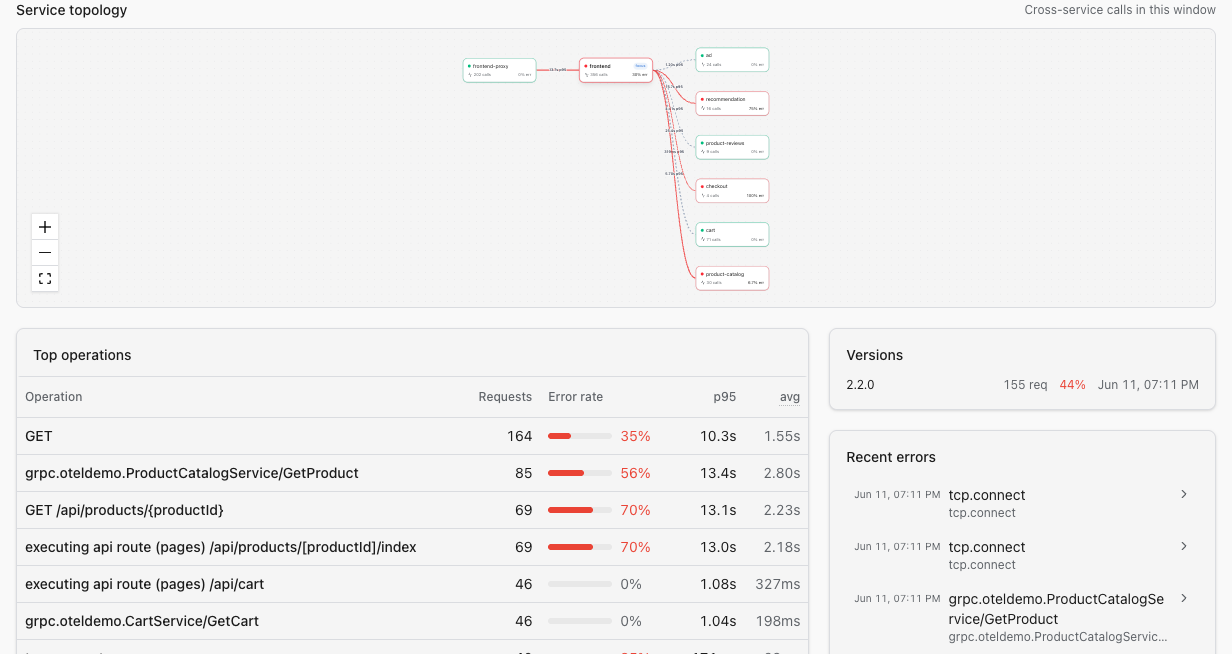Click the 35% error rate bar
The width and height of the screenshot is (1232, 654).
click(580, 436)
